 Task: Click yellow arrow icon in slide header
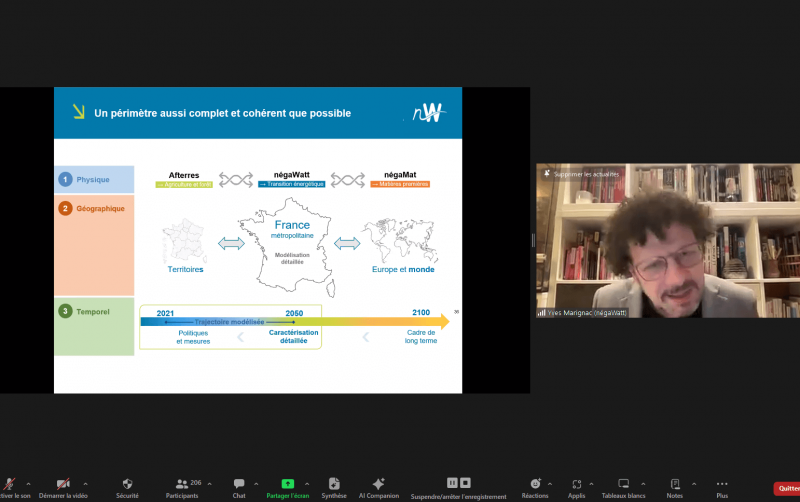tap(79, 111)
